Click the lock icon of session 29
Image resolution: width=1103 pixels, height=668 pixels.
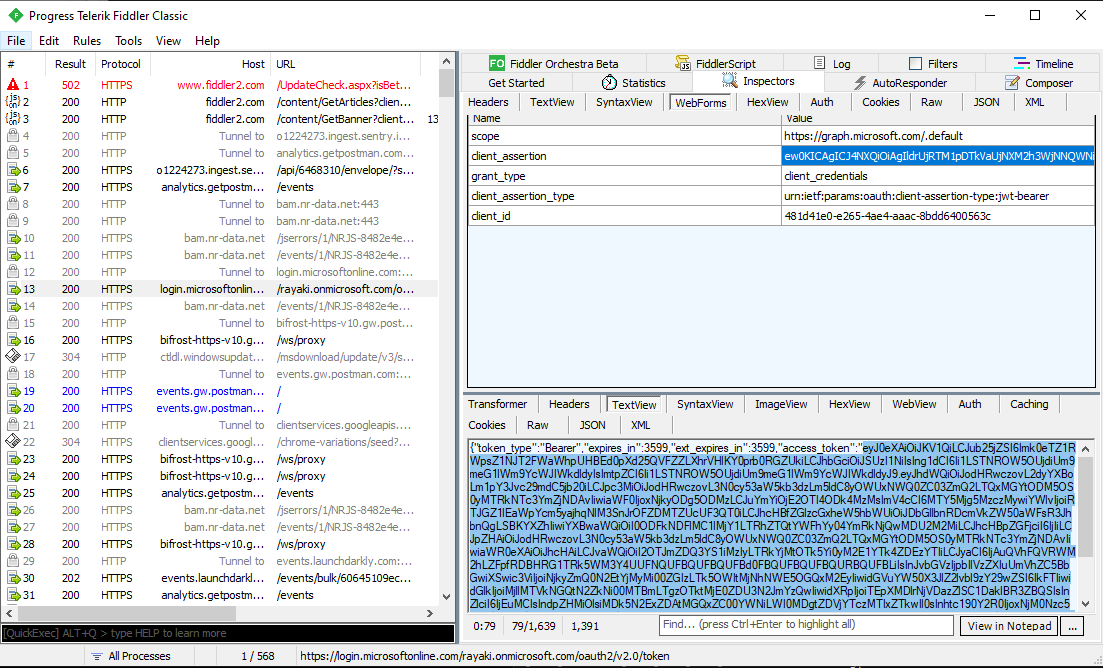(13, 561)
